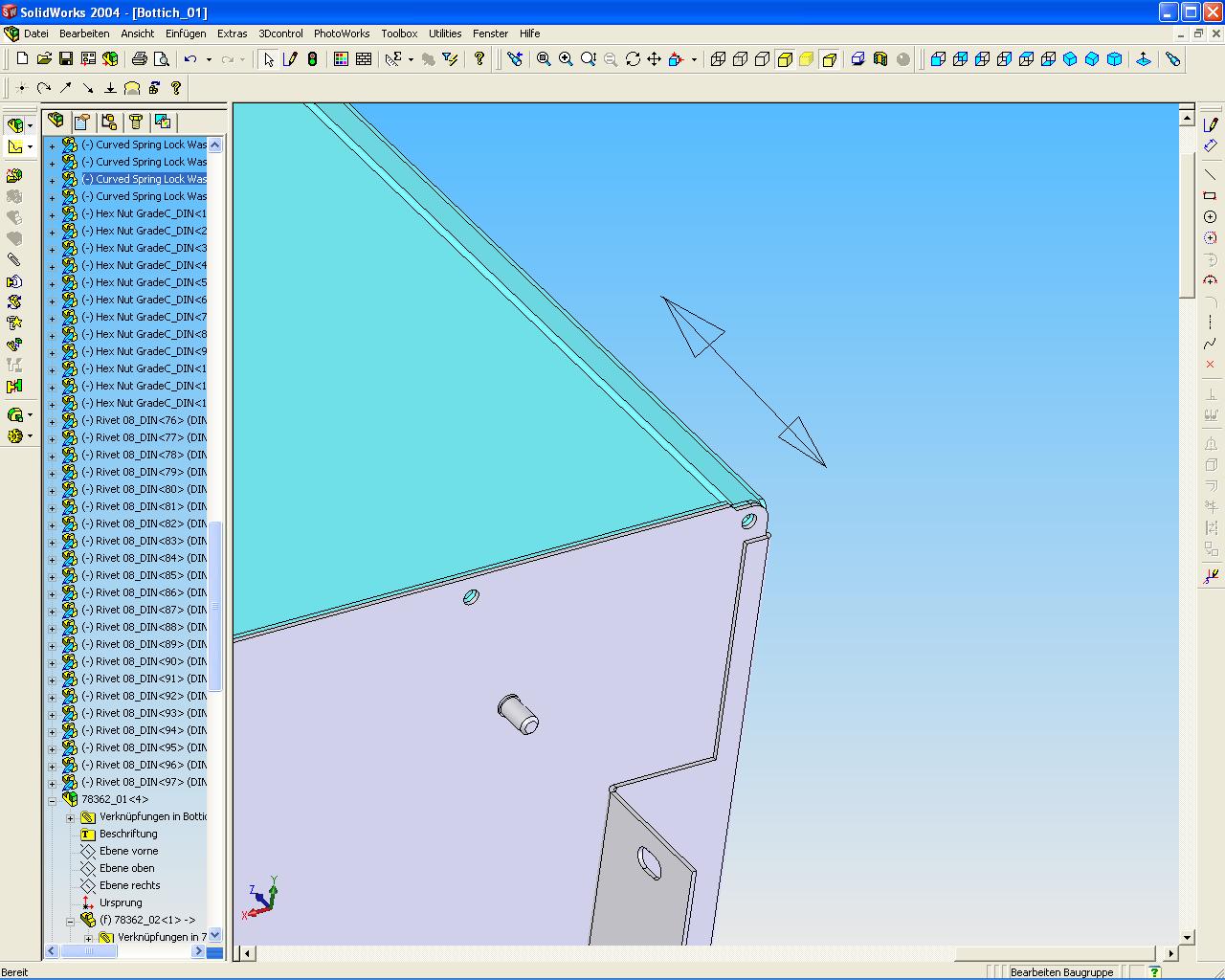The image size is (1225, 980).
Task: Collapse the 78362_01<4> tree node
Action: tap(53, 800)
